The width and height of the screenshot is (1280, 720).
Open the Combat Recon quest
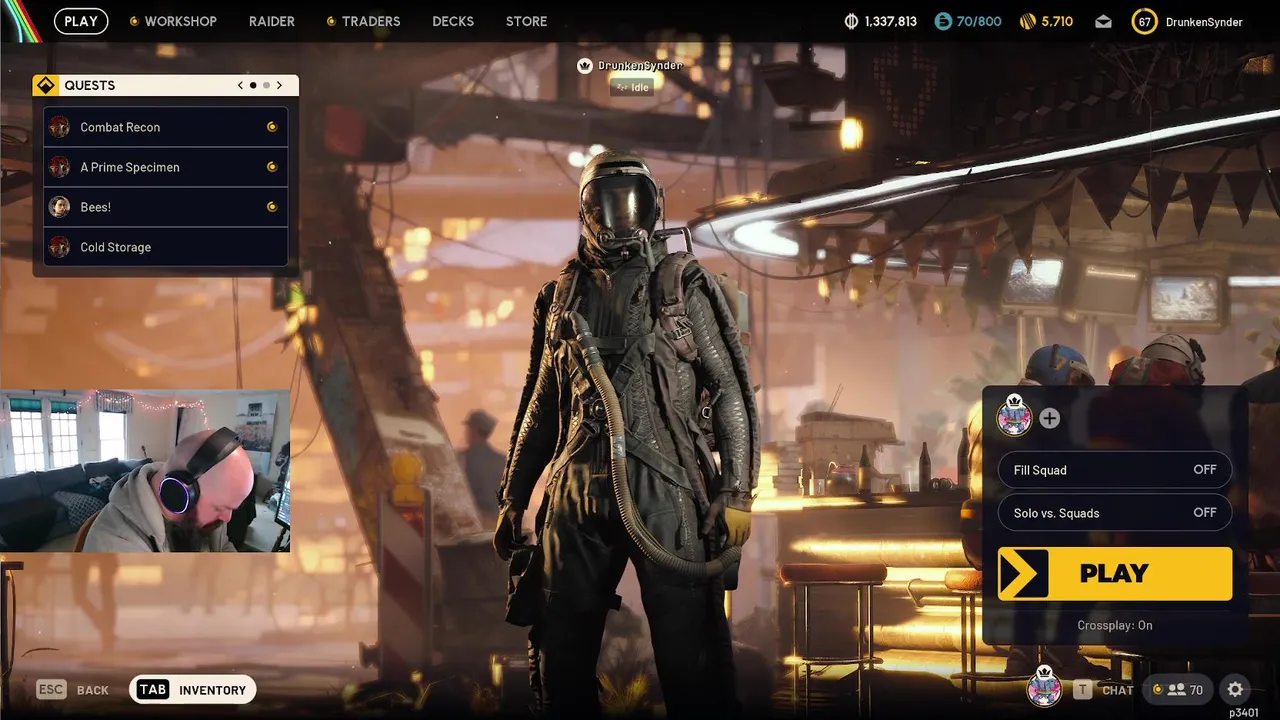[166, 127]
